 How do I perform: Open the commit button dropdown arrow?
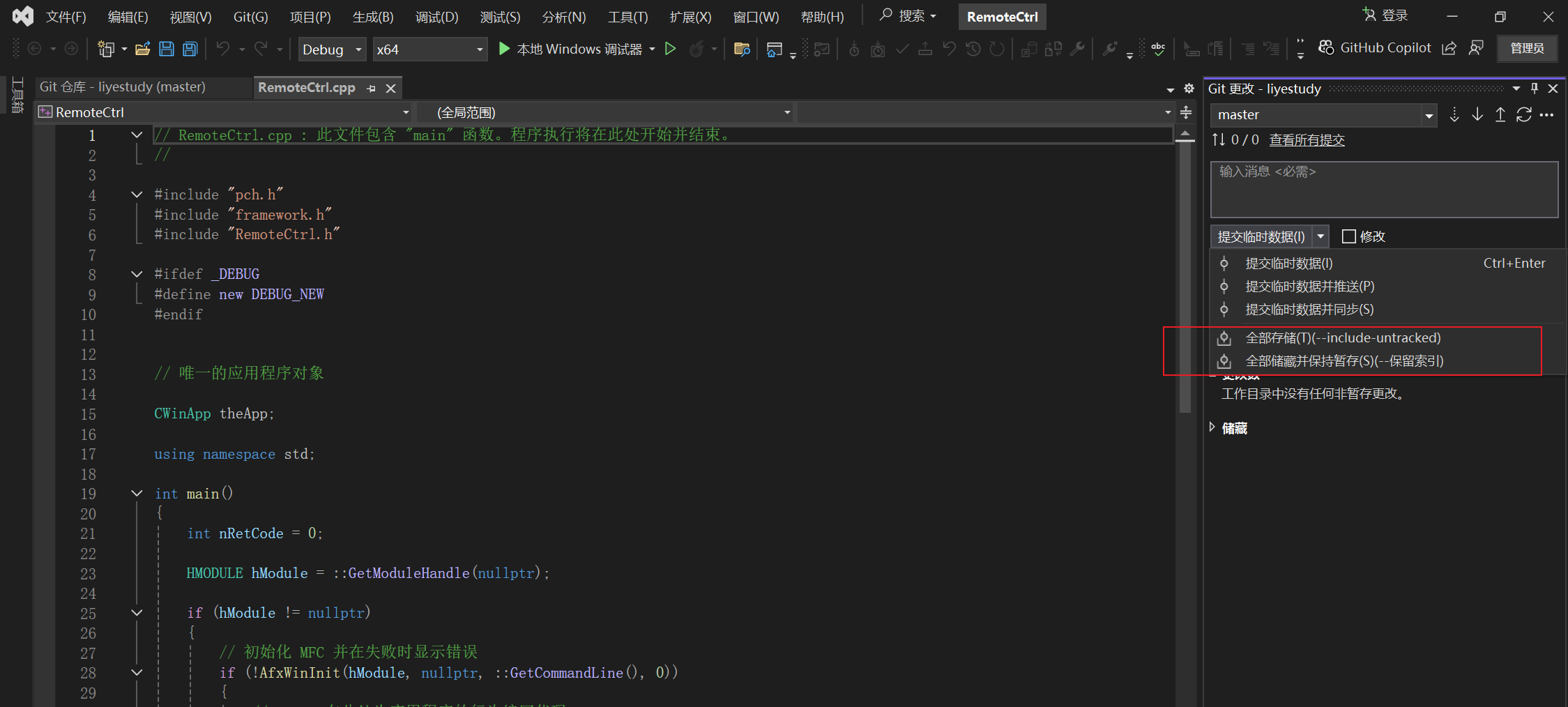1320,236
